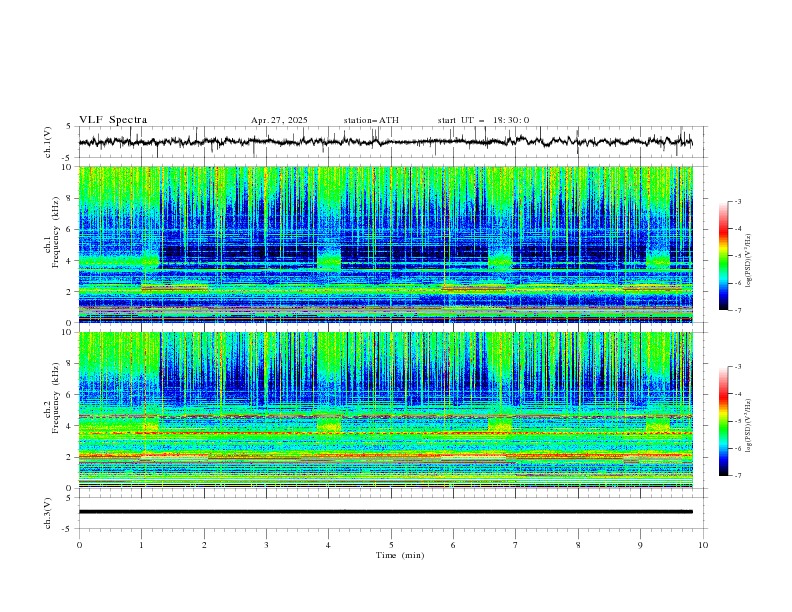The width and height of the screenshot is (792, 612).
Task: Click the 'station=ATH' label
Action: click(371, 120)
